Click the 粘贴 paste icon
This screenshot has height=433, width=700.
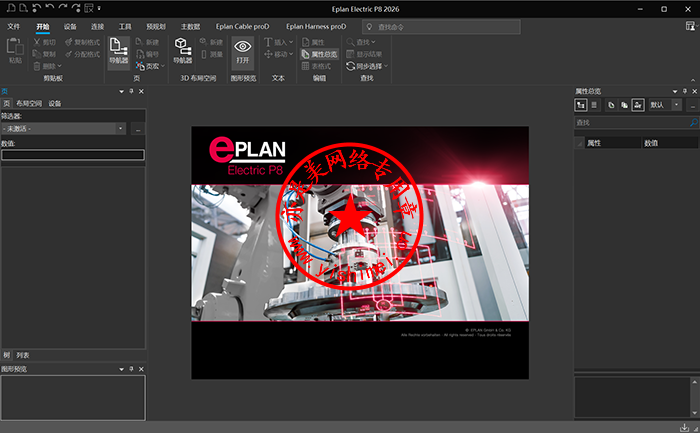coord(14,50)
